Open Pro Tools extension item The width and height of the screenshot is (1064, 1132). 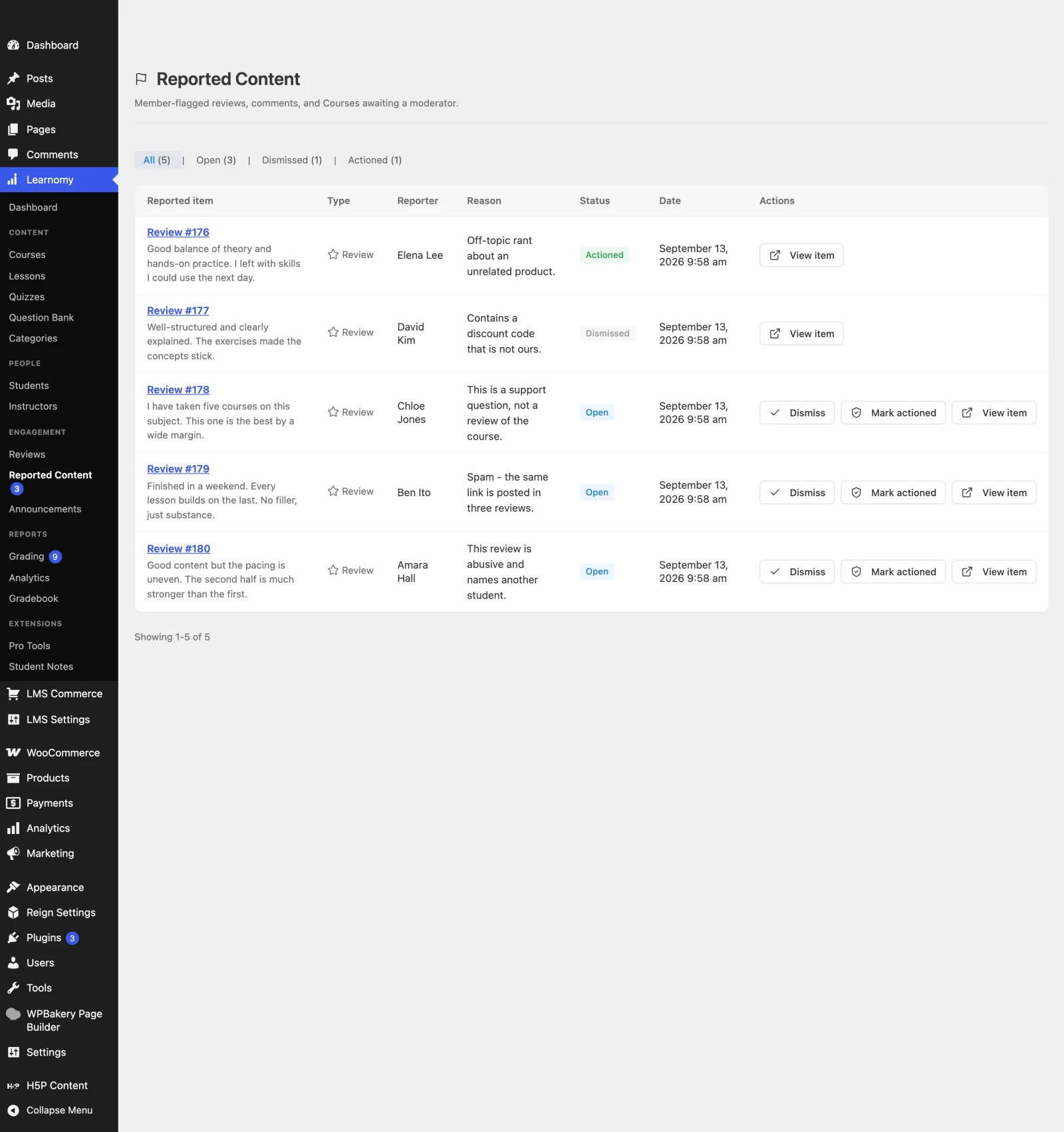[x=29, y=646]
